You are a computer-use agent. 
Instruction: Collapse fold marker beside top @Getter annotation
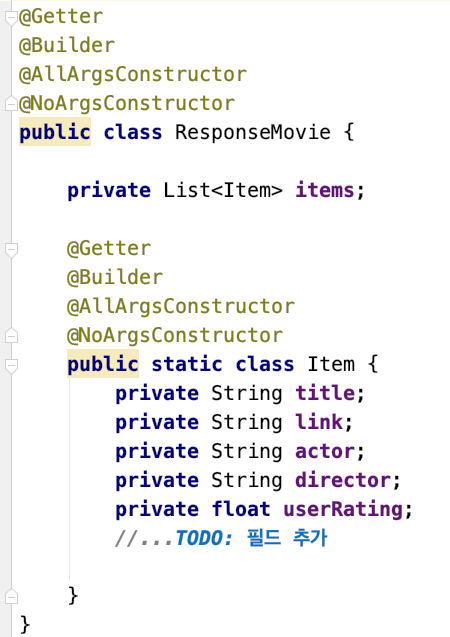click(x=11, y=18)
